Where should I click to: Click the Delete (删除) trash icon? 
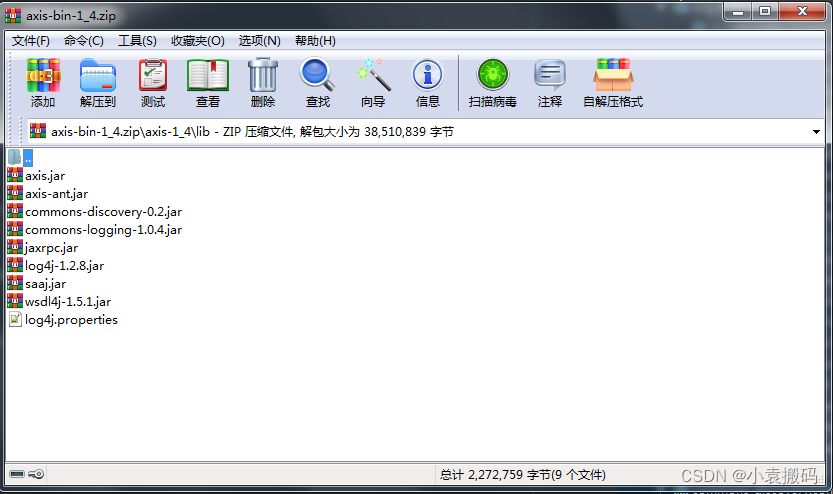pyautogui.click(x=263, y=76)
